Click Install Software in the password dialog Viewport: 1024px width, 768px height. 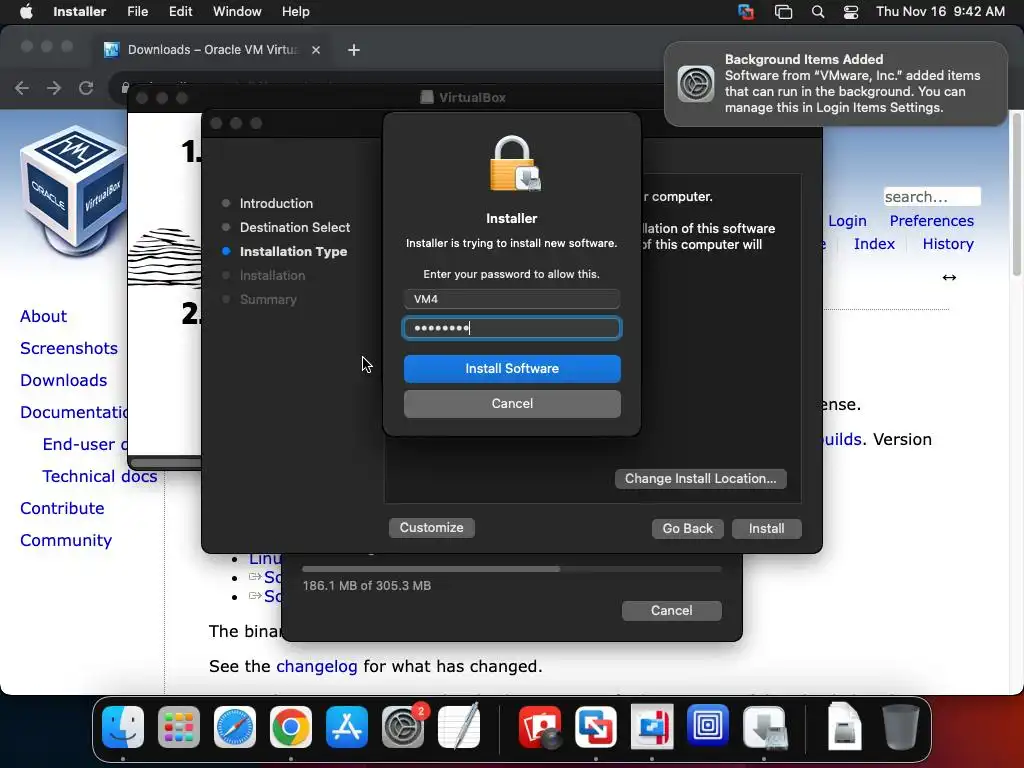512,369
